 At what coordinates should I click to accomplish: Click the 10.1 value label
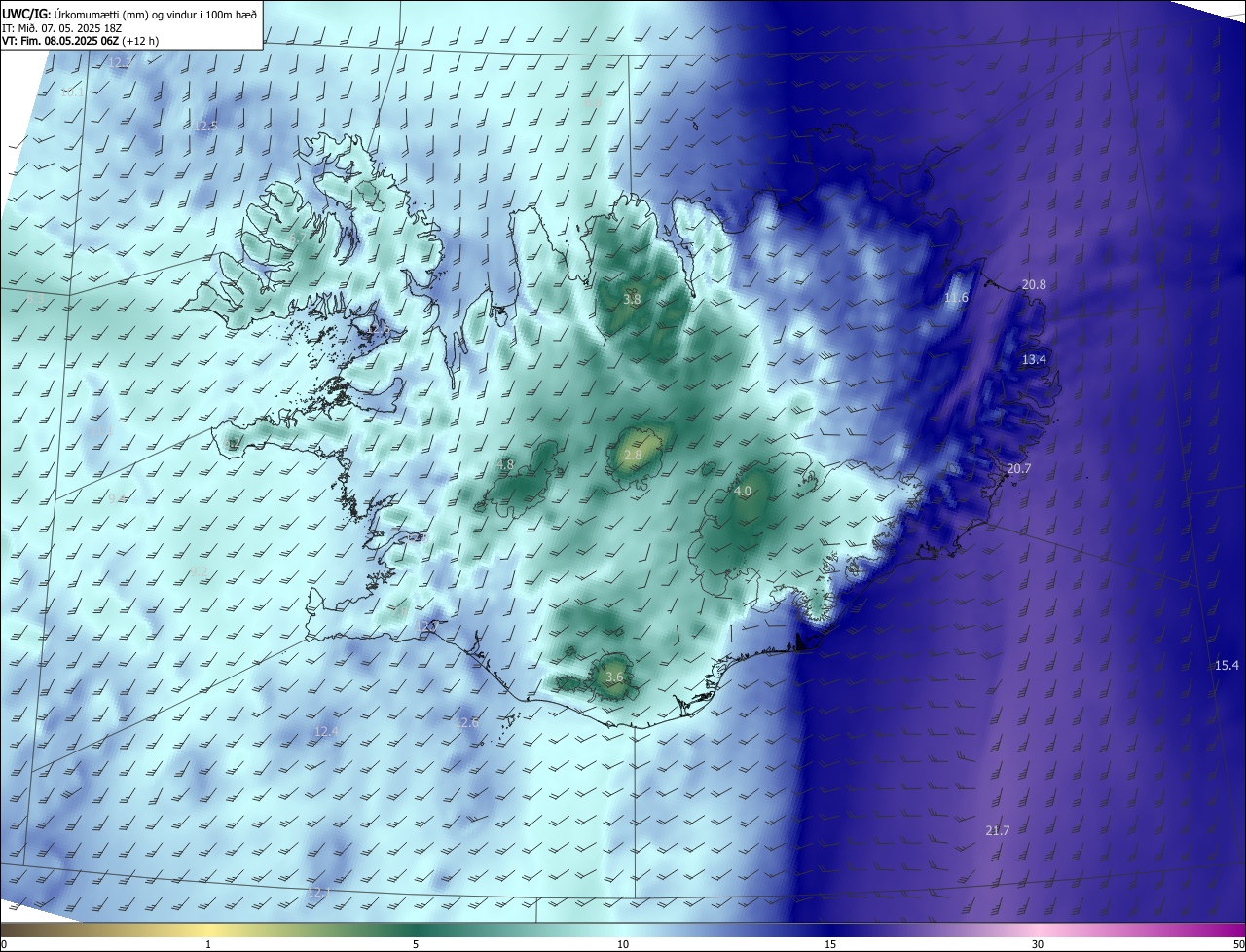[72, 92]
